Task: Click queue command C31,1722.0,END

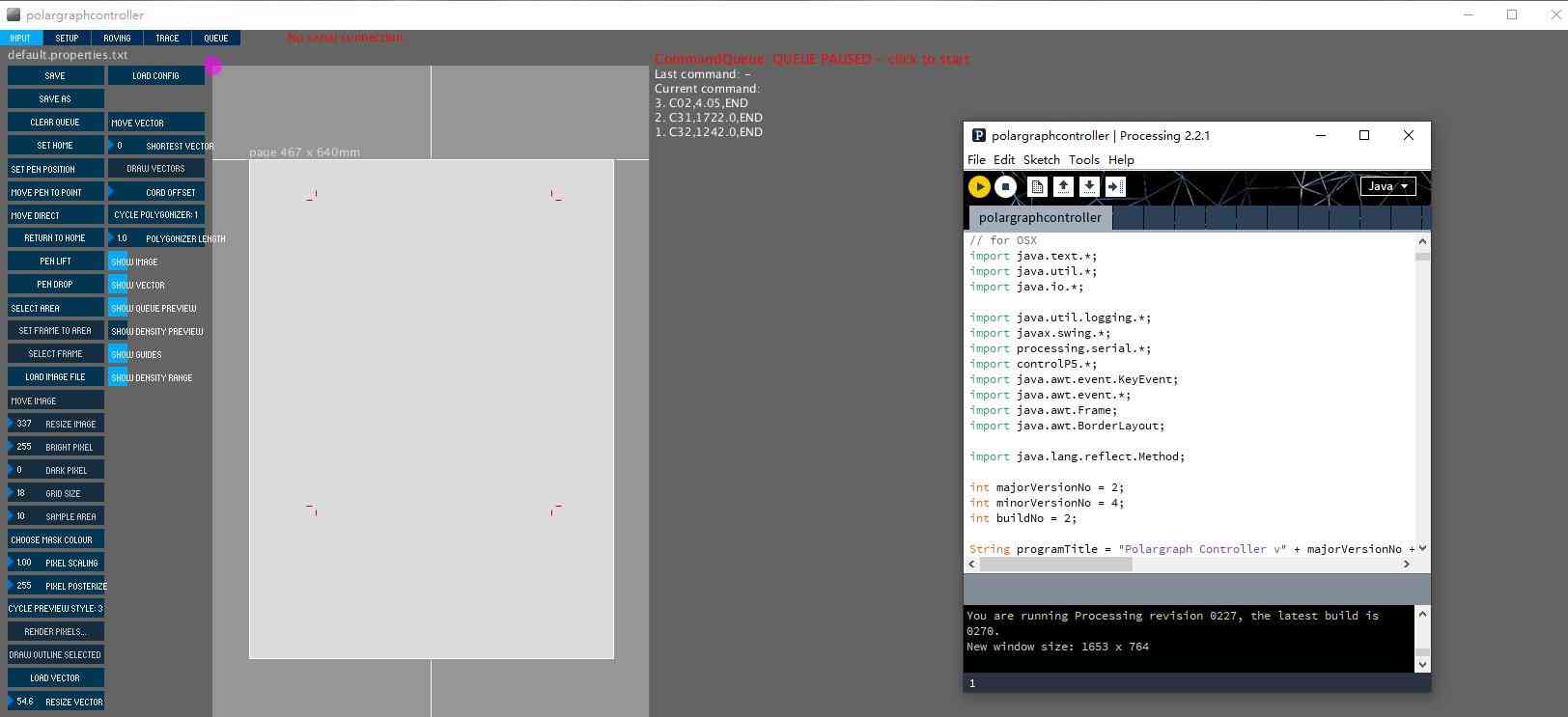Action: pos(709,118)
